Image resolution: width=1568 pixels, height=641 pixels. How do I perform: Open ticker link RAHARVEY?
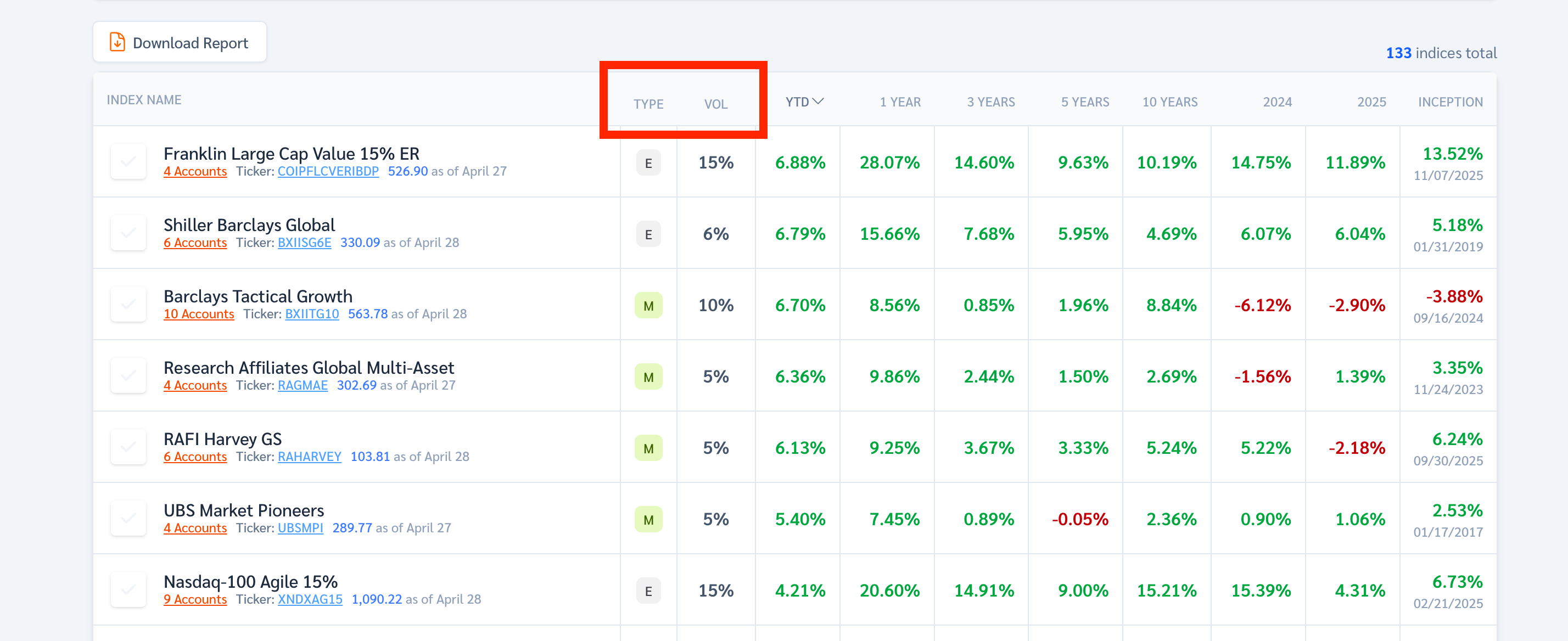coord(309,456)
